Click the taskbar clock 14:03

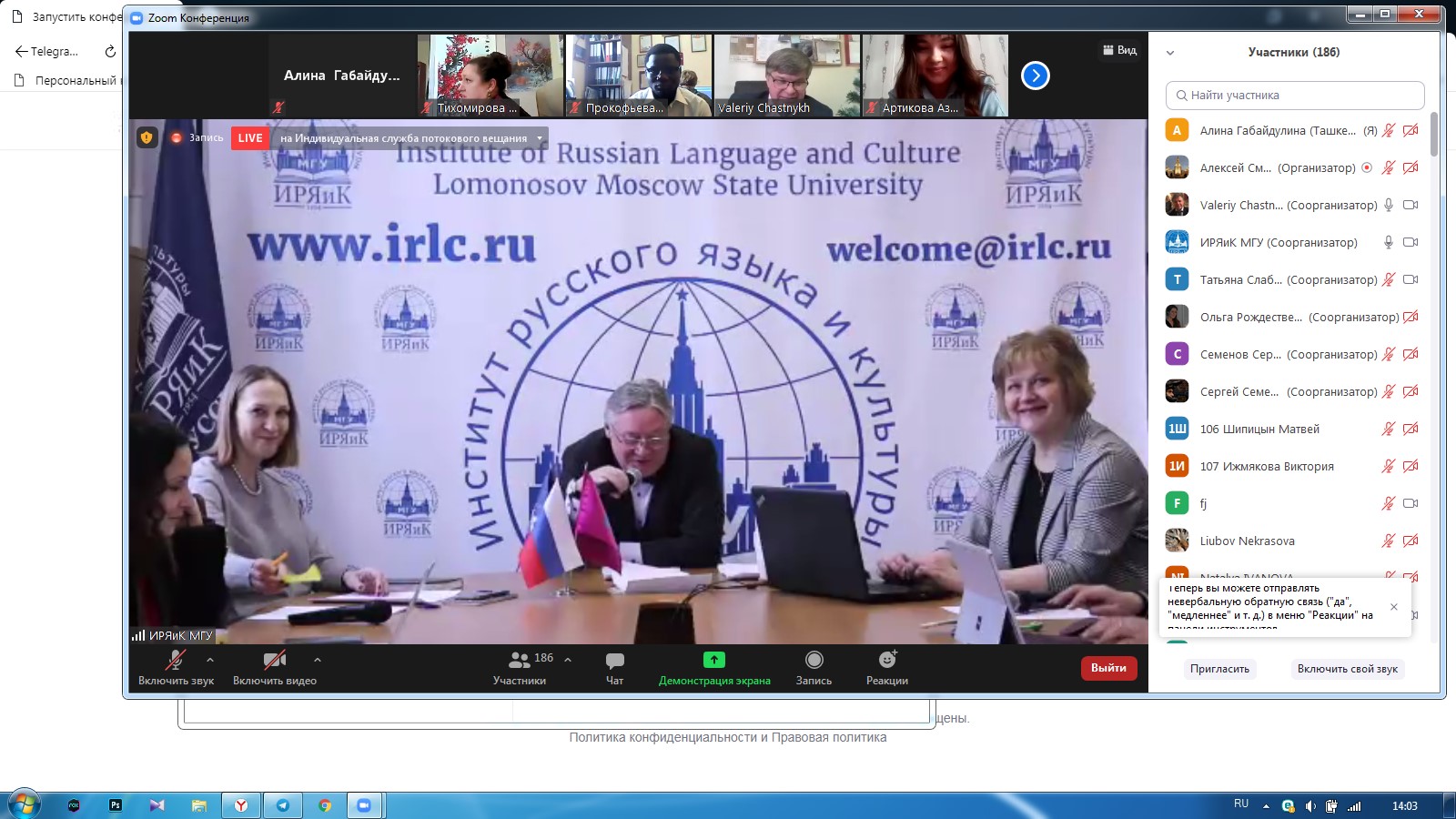pos(1405,806)
